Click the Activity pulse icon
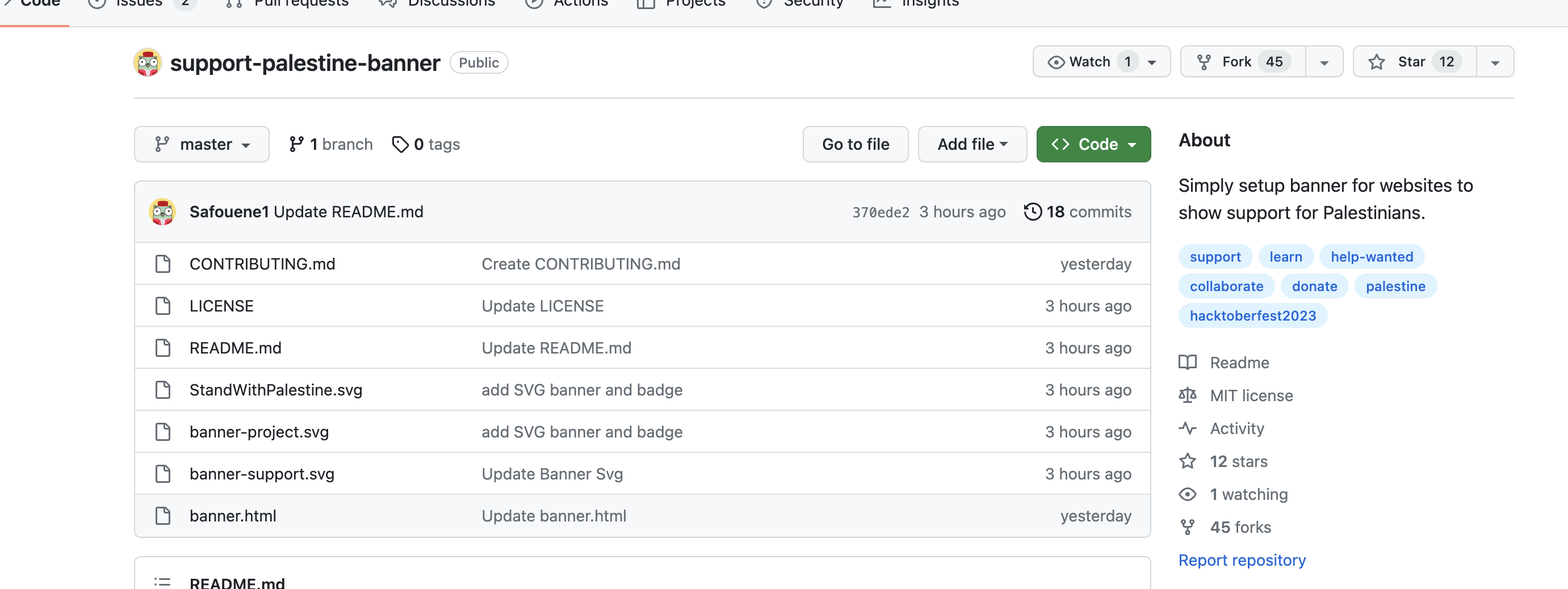Viewport: 1568px width, 589px height. pos(1187,428)
